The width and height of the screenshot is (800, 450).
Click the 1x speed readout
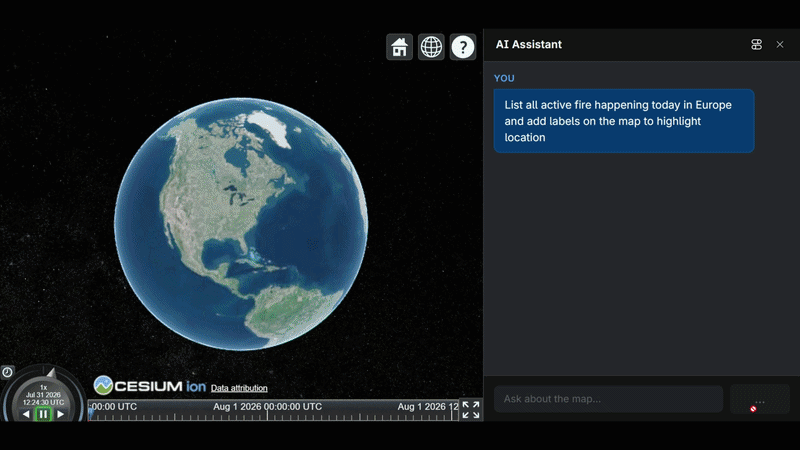[43, 387]
